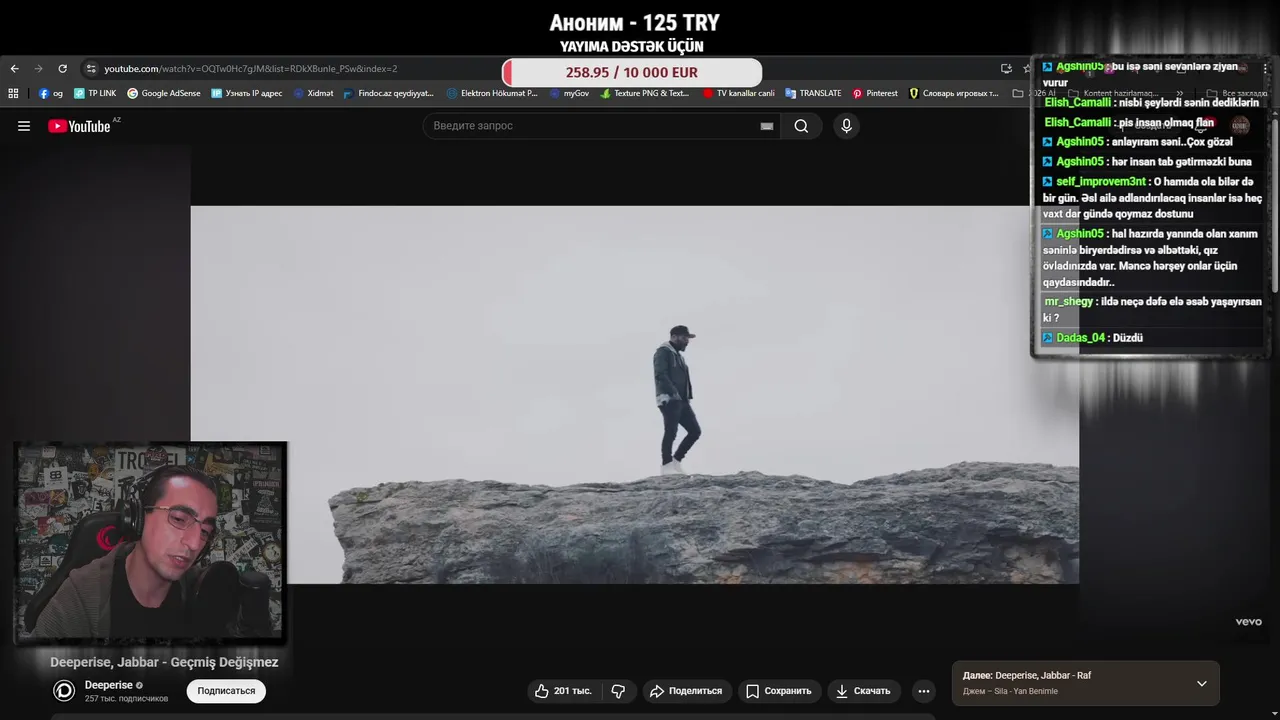Open the TRANSLATE bookmark
Image resolution: width=1280 pixels, height=720 pixels.
pyautogui.click(x=813, y=93)
